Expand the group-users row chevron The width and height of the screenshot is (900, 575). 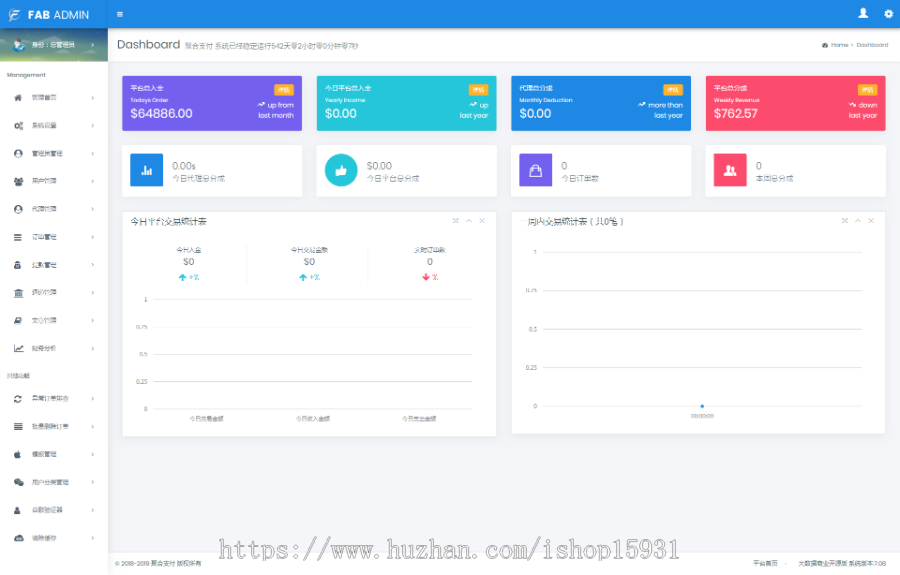pos(92,181)
